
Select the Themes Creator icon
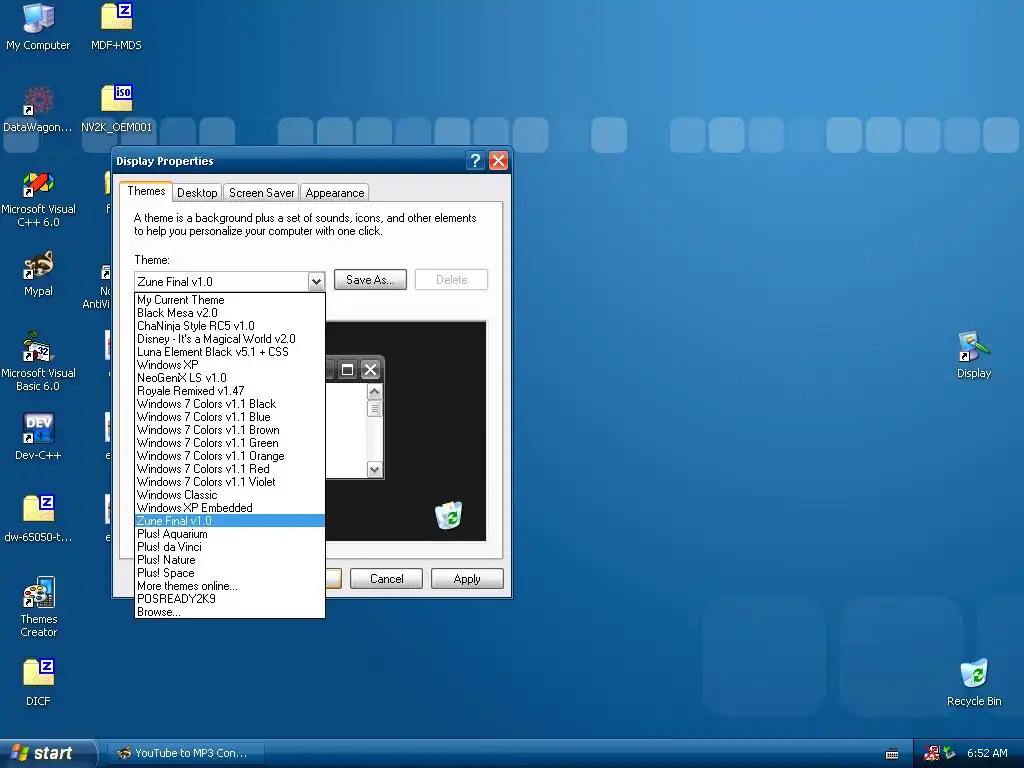click(38, 607)
